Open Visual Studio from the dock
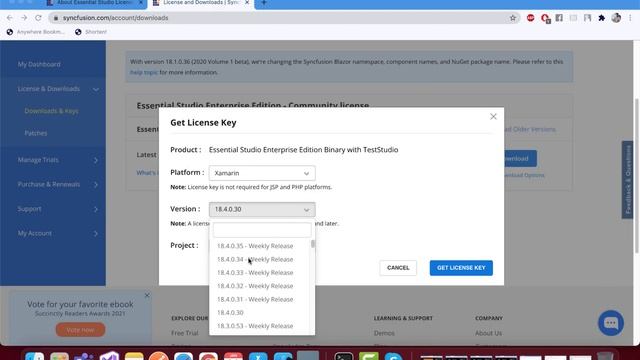Viewport: 640px width, 360px height. tap(109, 356)
